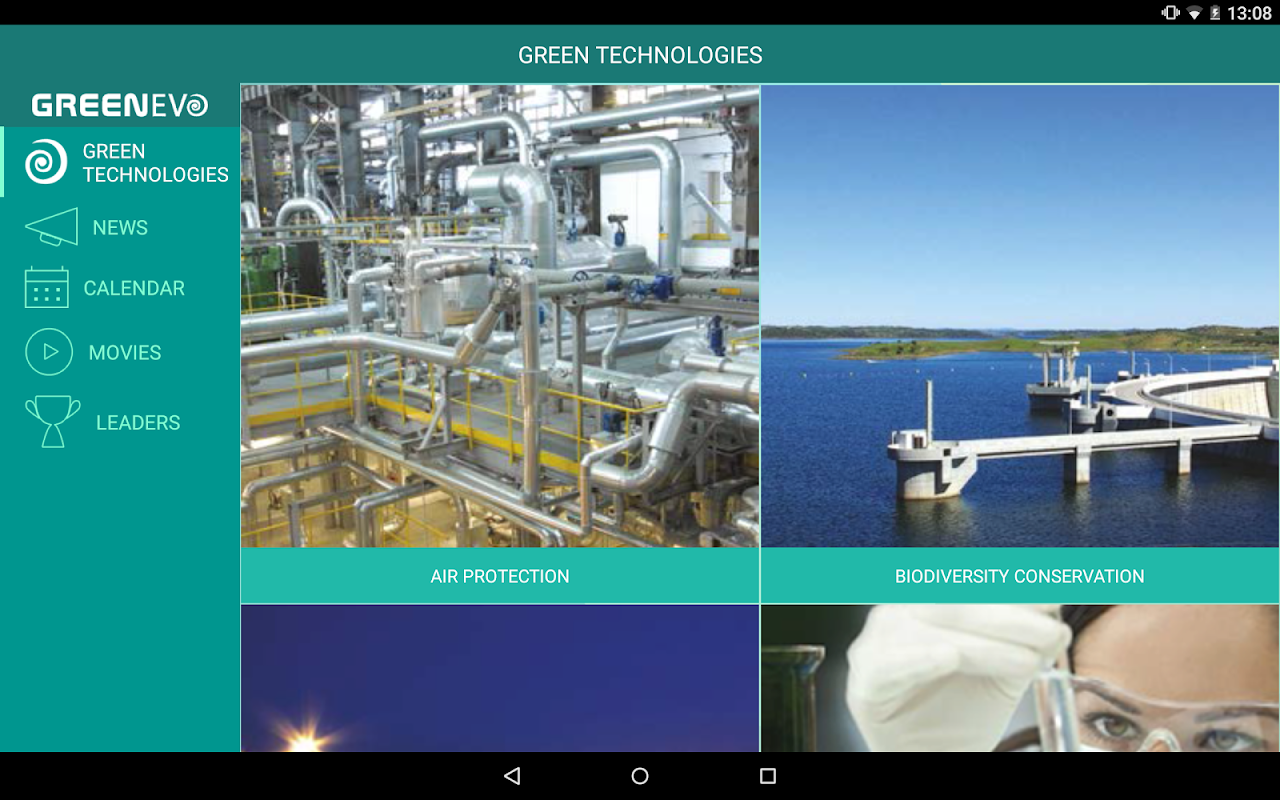Open the Green Technologies menu label
The height and width of the screenshot is (800, 1280).
coord(156,163)
